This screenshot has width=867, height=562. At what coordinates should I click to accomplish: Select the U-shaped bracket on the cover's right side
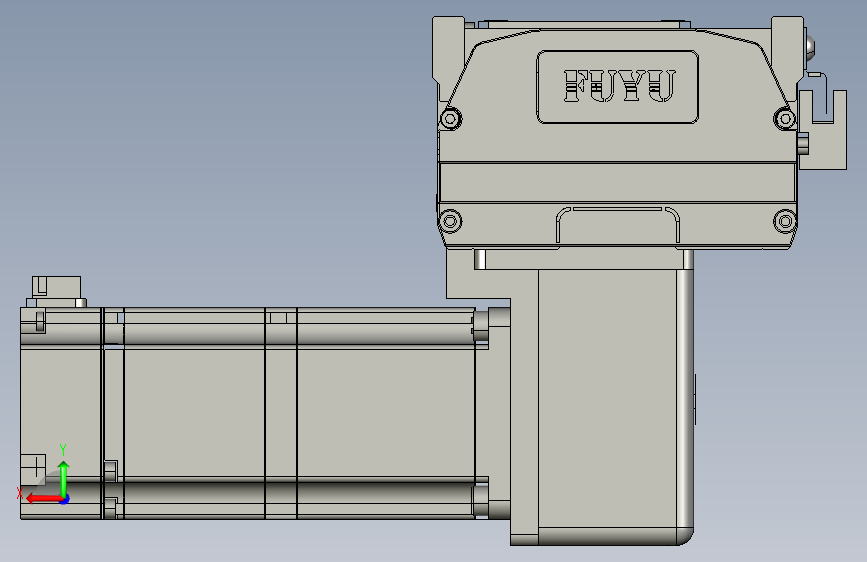(823, 130)
